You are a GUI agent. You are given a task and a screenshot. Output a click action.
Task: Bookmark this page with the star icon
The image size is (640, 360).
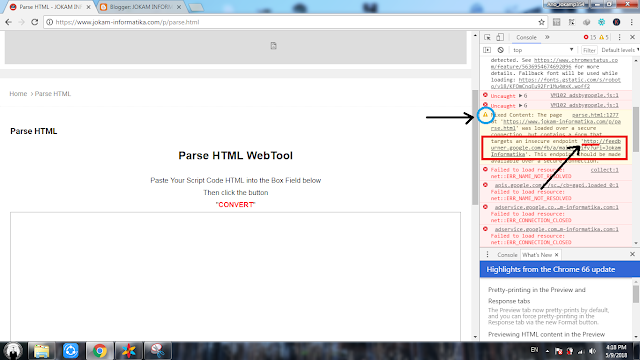541,22
